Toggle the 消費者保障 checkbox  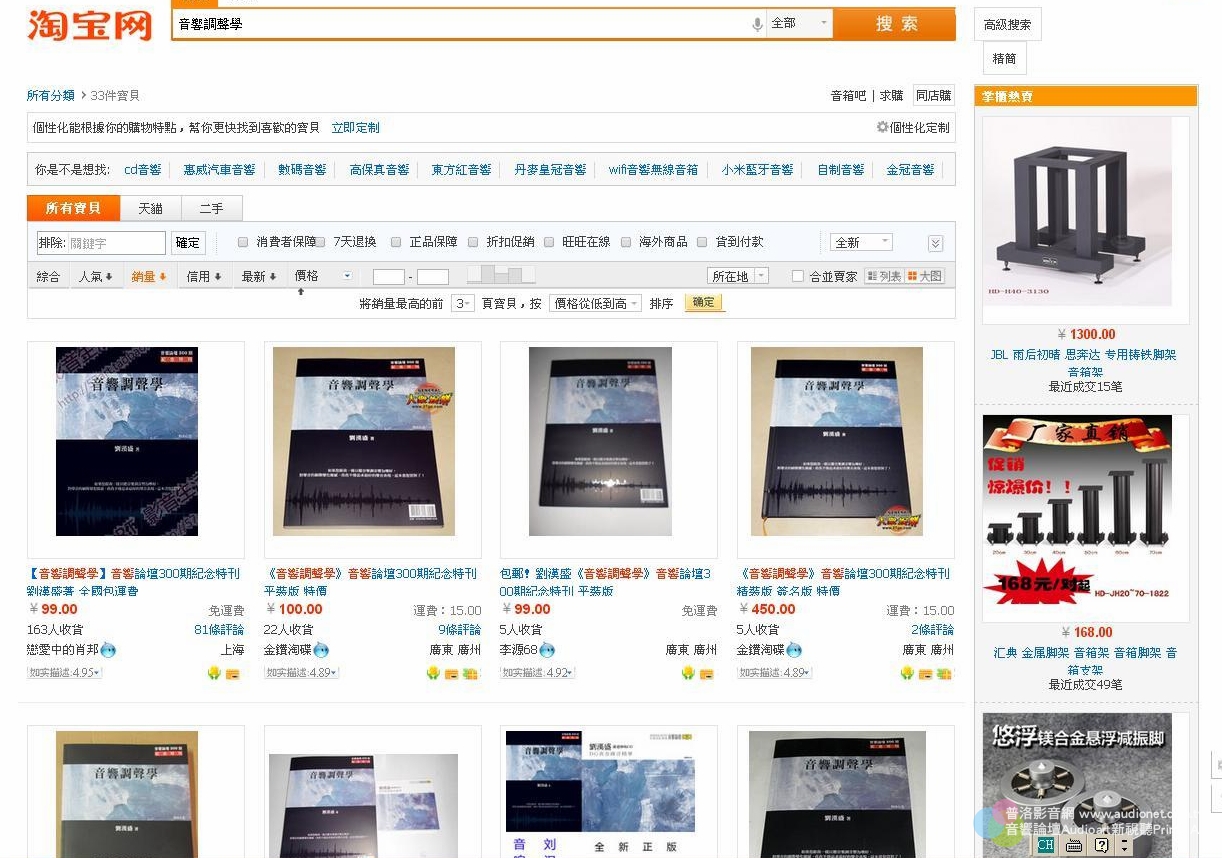tap(243, 242)
